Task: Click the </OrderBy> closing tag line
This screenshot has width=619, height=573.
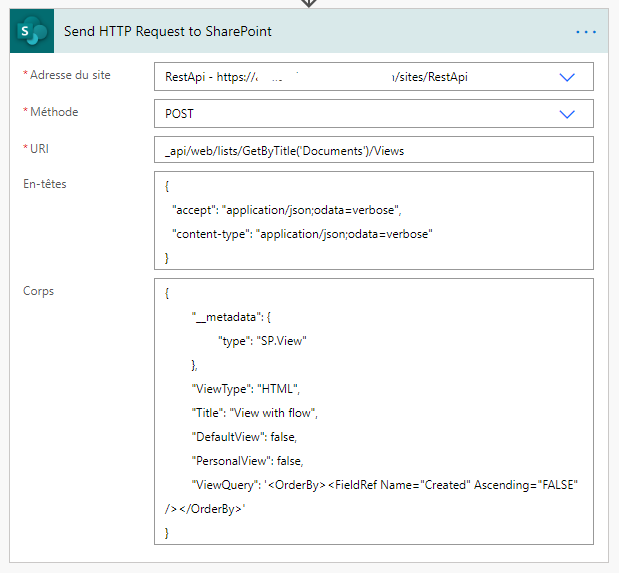Action: click(205, 509)
